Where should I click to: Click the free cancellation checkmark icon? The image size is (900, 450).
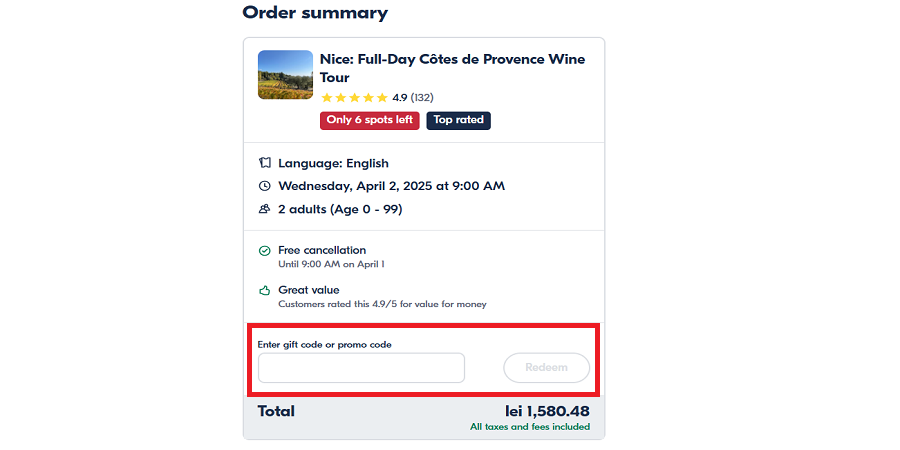tap(265, 251)
